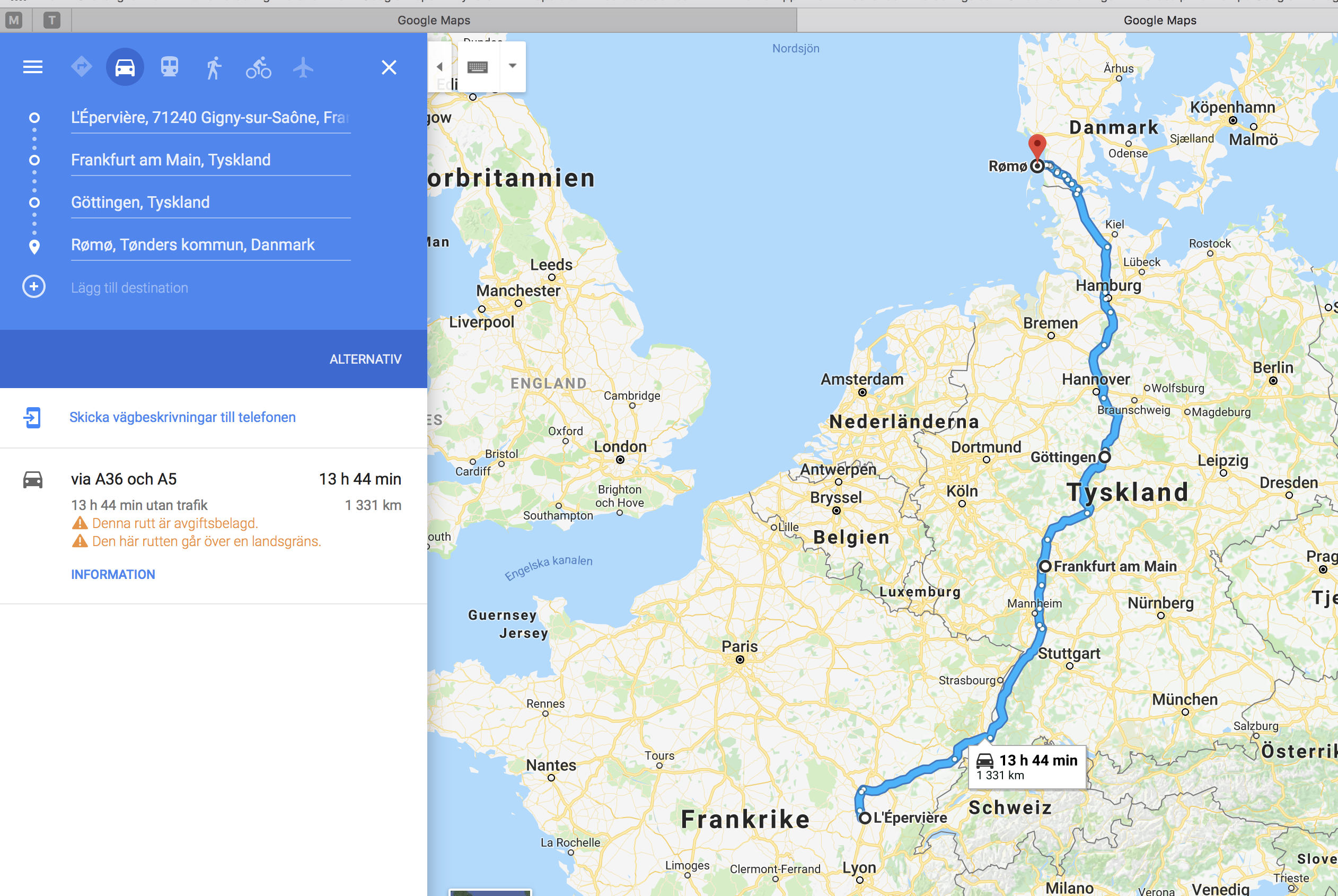Collapse the side panel arrow
The height and width of the screenshot is (896, 1338).
(x=440, y=67)
